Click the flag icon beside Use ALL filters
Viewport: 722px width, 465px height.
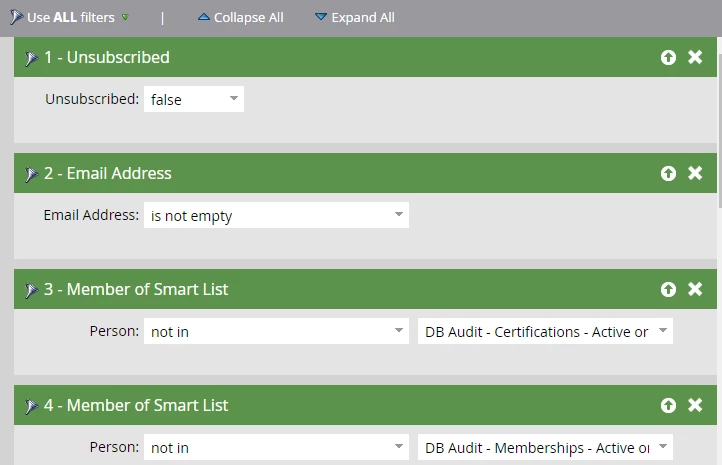(x=16, y=17)
